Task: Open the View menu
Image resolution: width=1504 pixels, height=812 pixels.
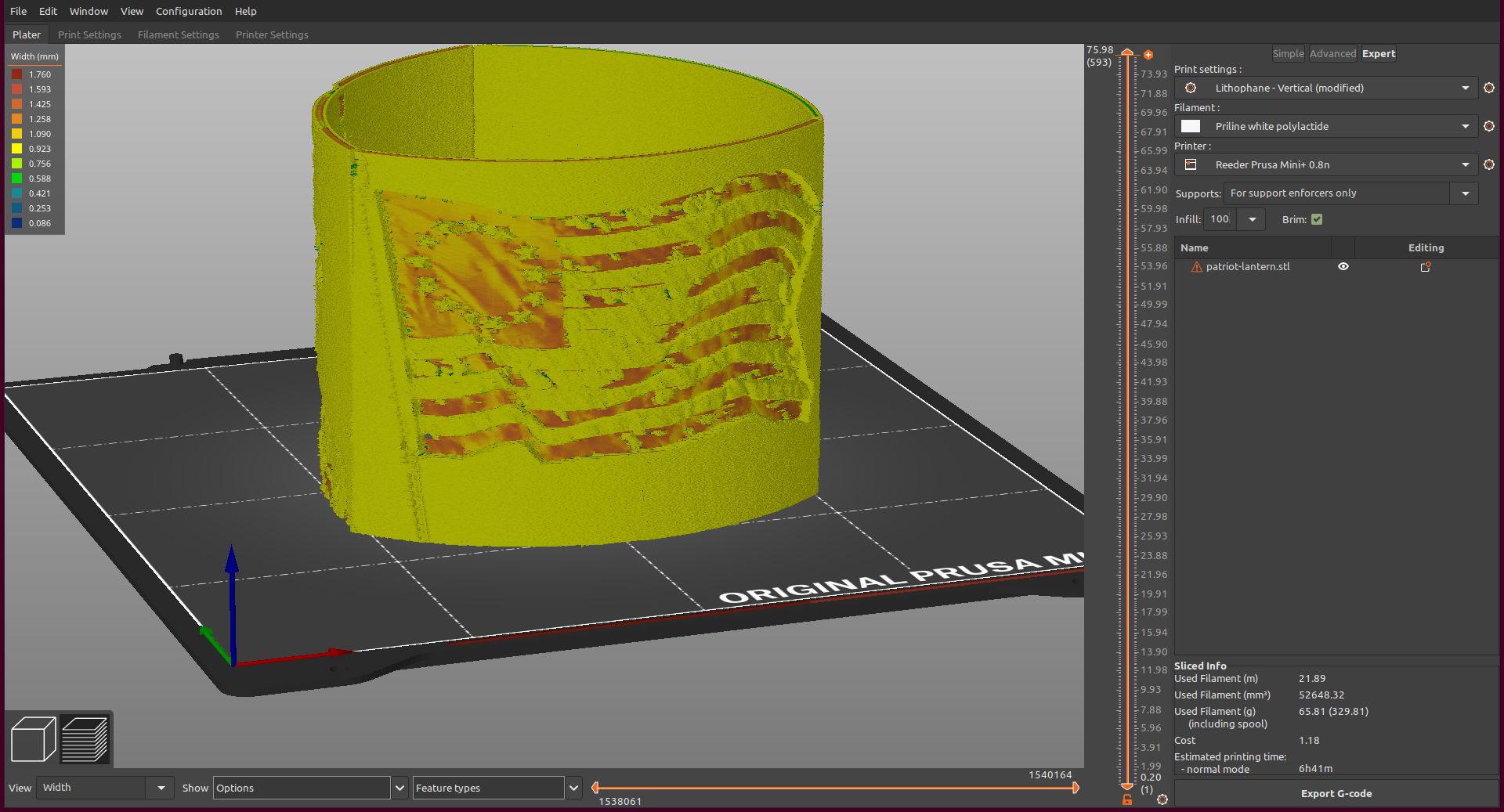Action: pyautogui.click(x=132, y=11)
